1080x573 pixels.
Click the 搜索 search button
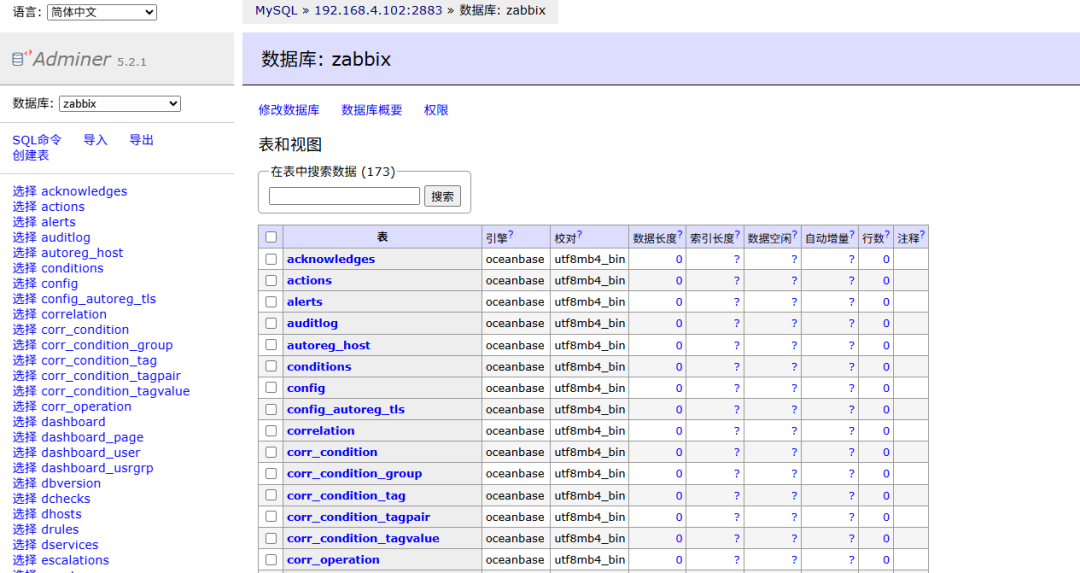tap(442, 196)
